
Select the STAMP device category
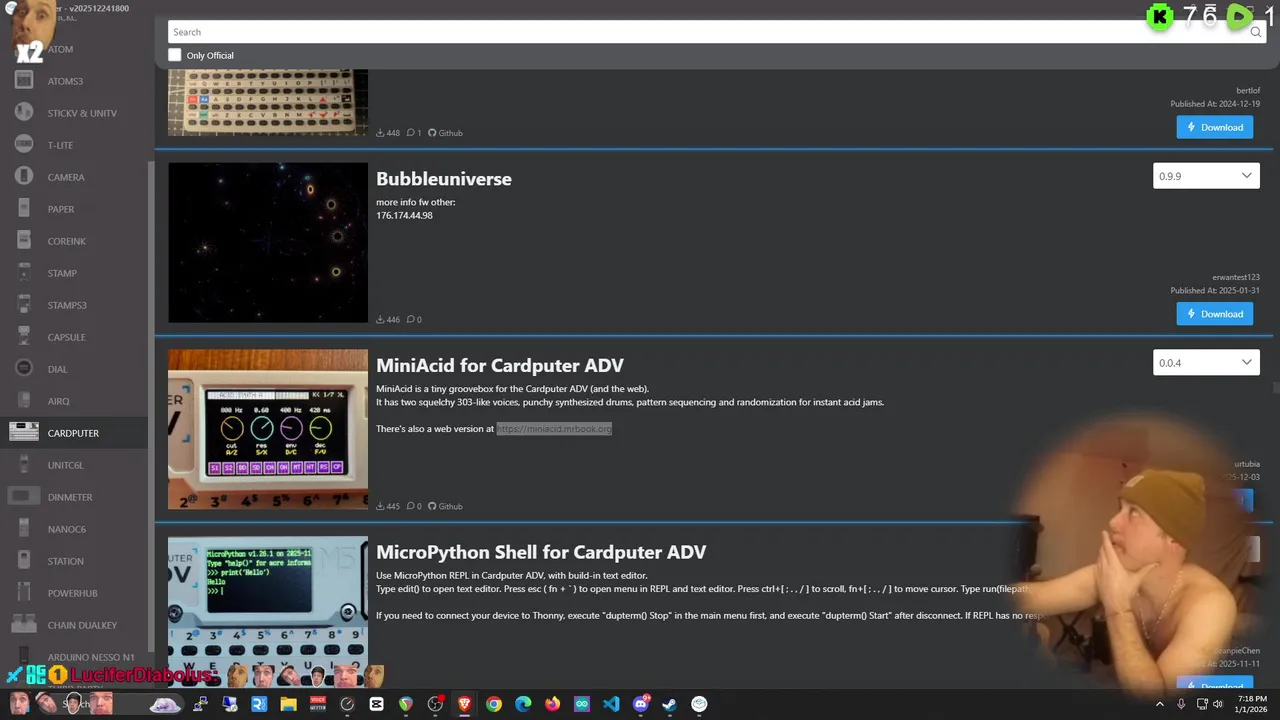click(x=74, y=273)
